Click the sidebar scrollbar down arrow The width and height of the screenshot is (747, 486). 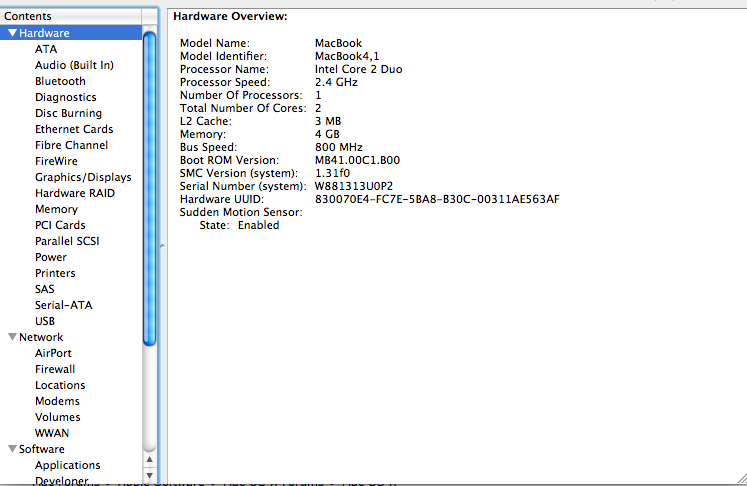click(x=150, y=475)
